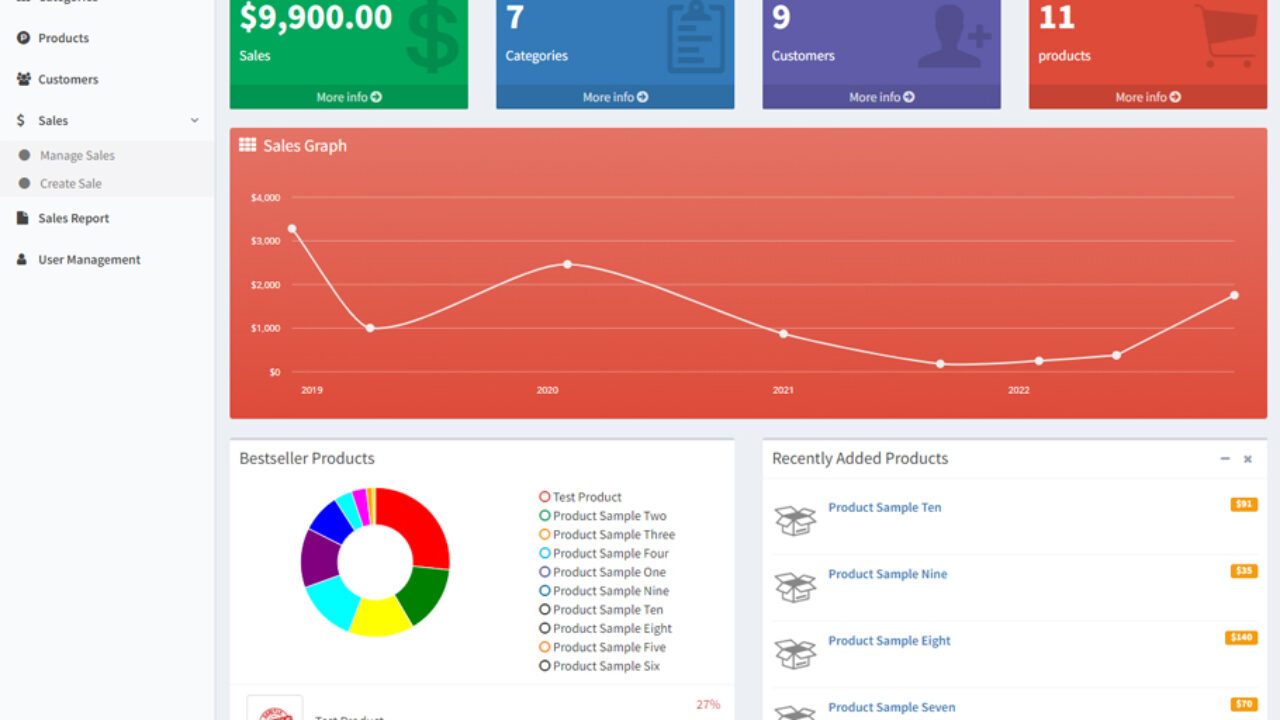This screenshot has height=720, width=1280.
Task: Click the clipboard icon on Categories card
Action: (x=698, y=38)
